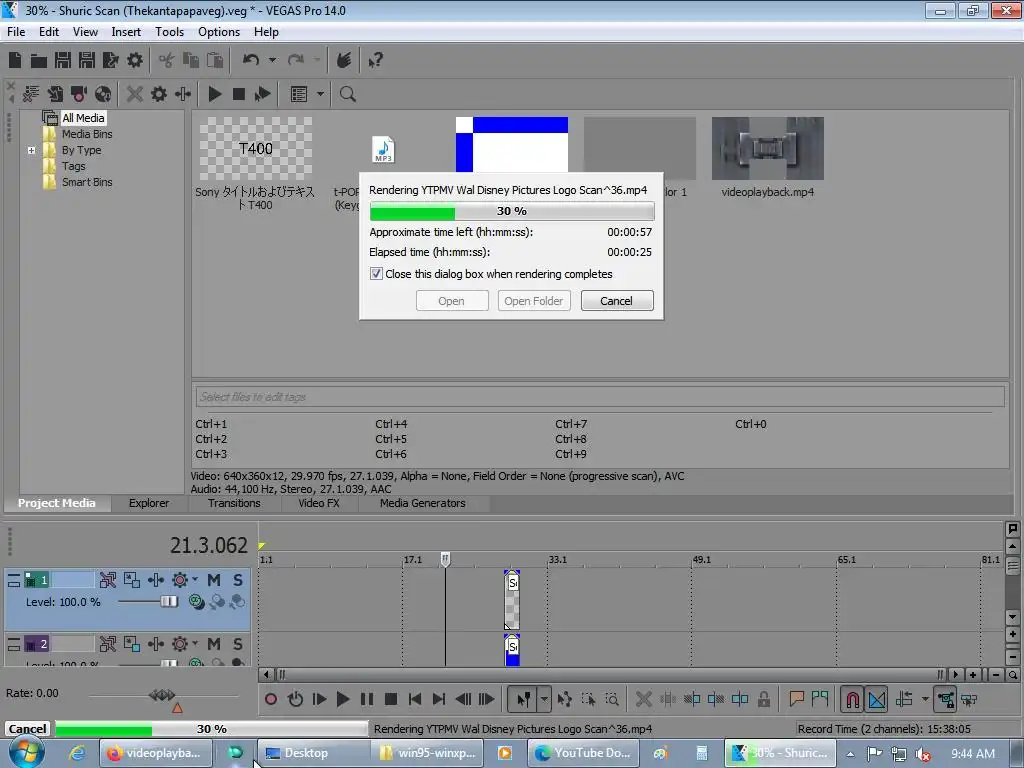Viewport: 1024px width, 768px height.
Task: Open Auto Ripple dropdown arrow
Action: 925,699
